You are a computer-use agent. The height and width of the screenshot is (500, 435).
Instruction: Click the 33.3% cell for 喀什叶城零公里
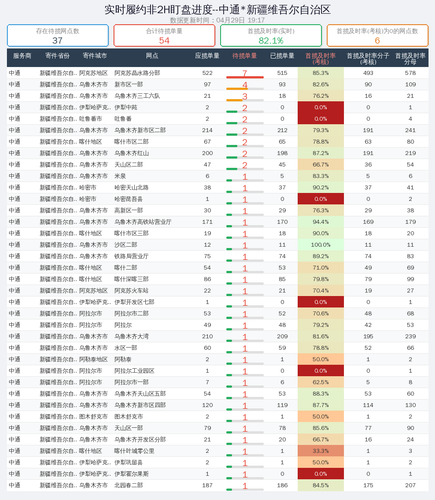pos(320,451)
